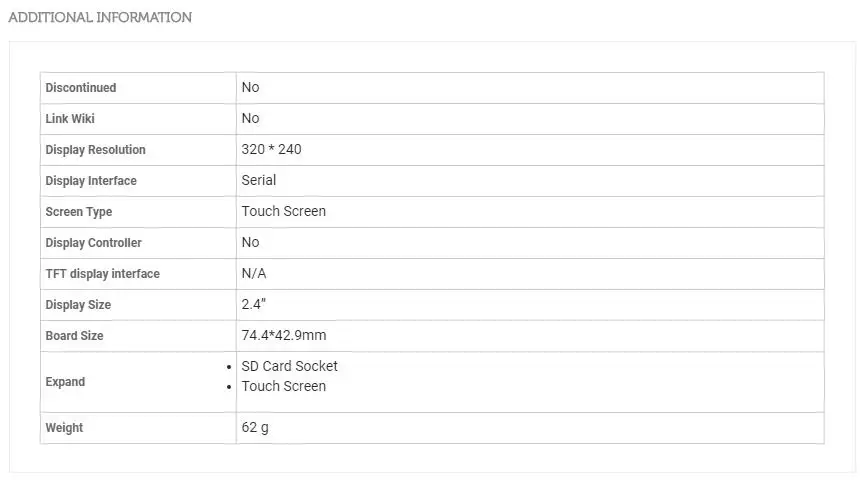Select the 74.4*42.9mm board size value
This screenshot has width=866, height=480.
[x=284, y=335]
